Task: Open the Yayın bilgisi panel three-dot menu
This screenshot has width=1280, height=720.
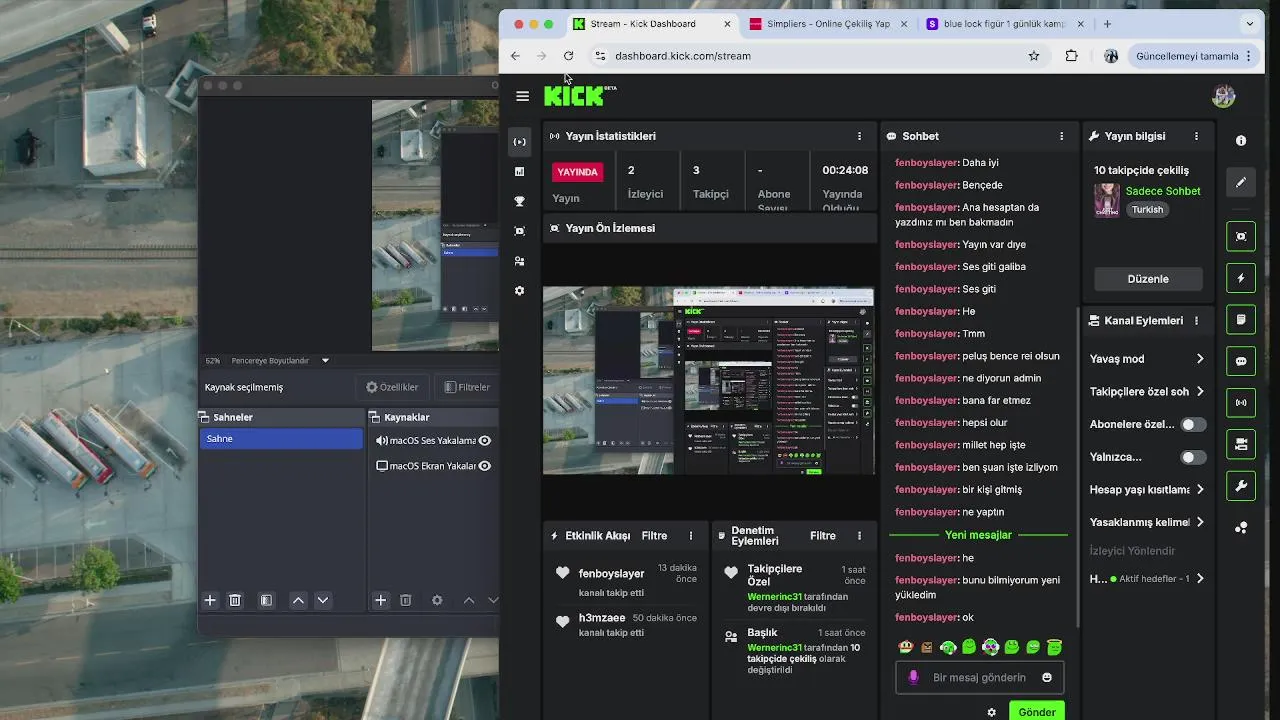Action: 1196,136
